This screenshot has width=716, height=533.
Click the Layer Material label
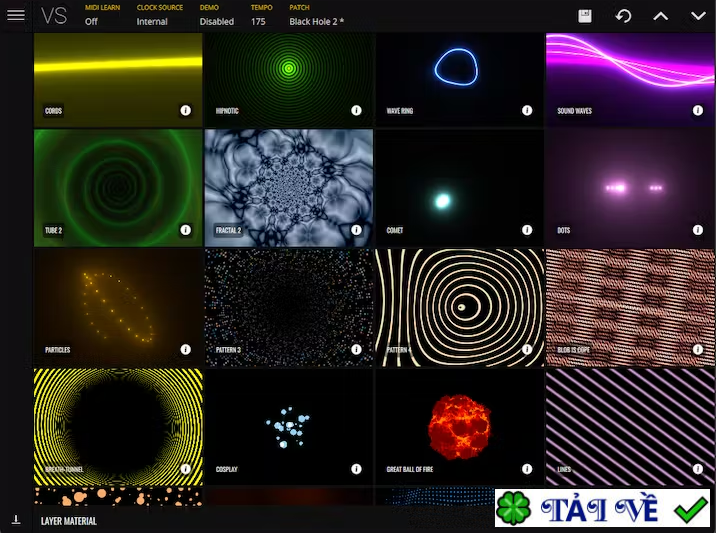pyautogui.click(x=68, y=521)
